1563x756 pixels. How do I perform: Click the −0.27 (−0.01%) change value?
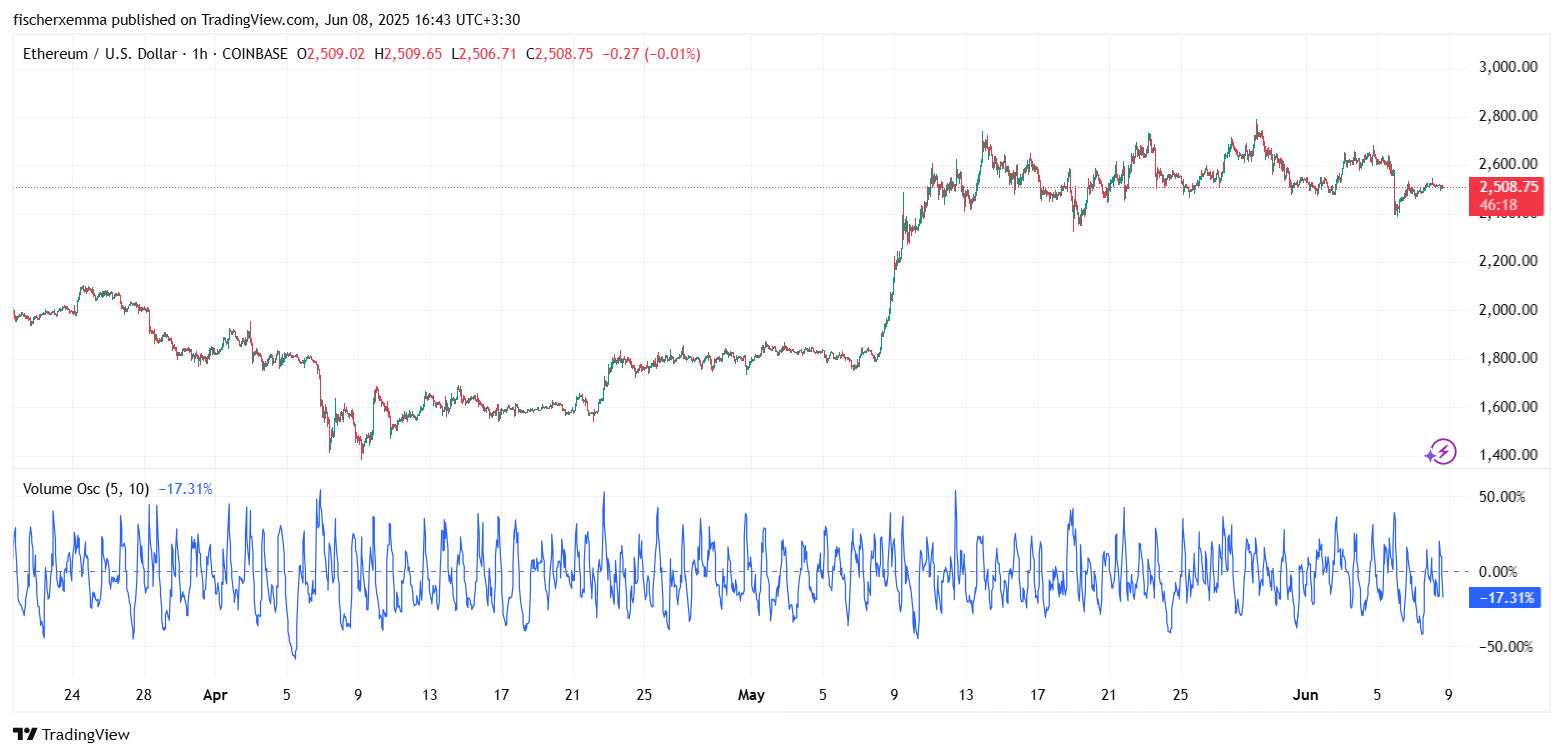(x=649, y=54)
